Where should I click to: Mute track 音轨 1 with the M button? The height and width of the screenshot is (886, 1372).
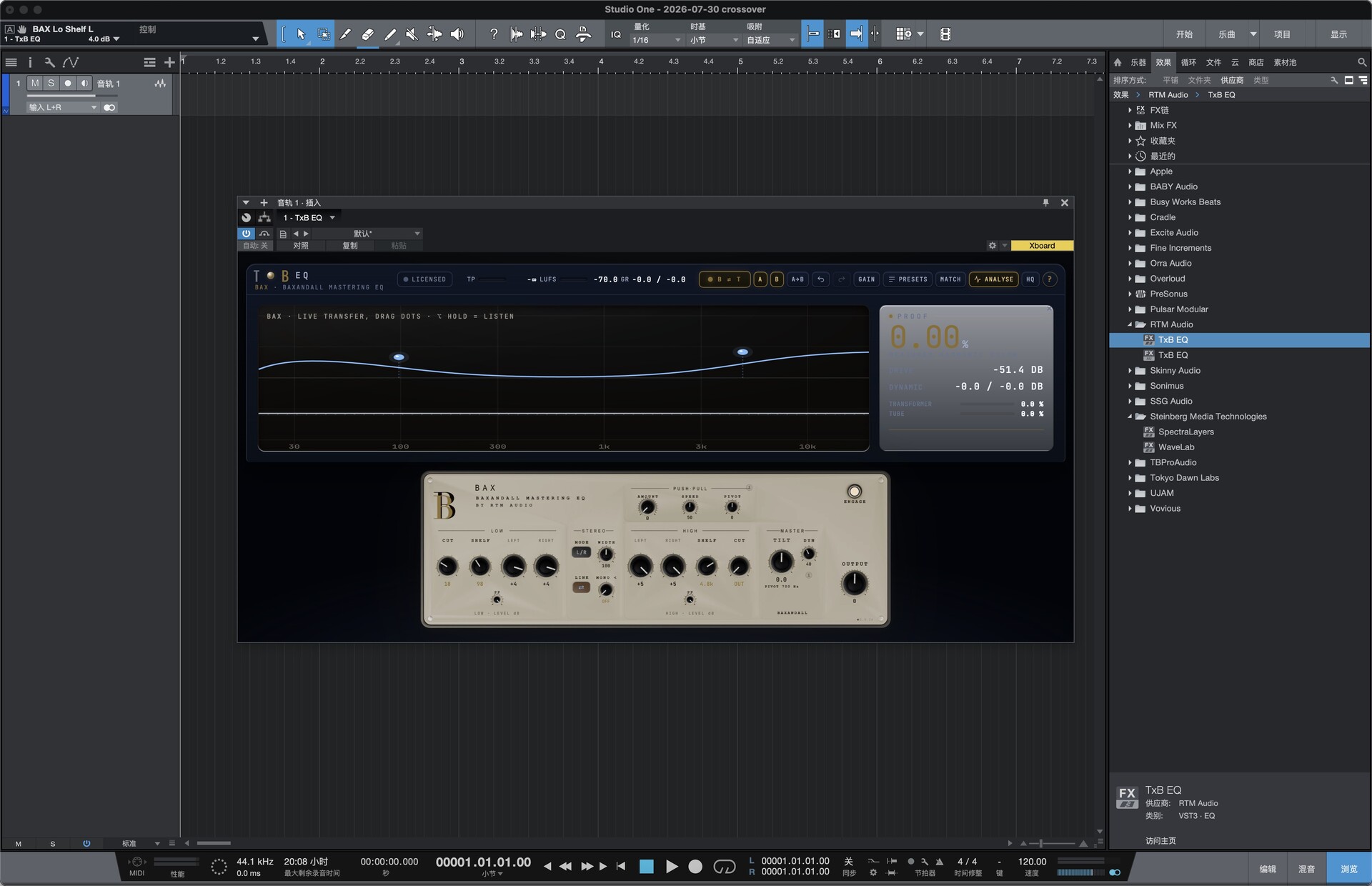pyautogui.click(x=35, y=84)
